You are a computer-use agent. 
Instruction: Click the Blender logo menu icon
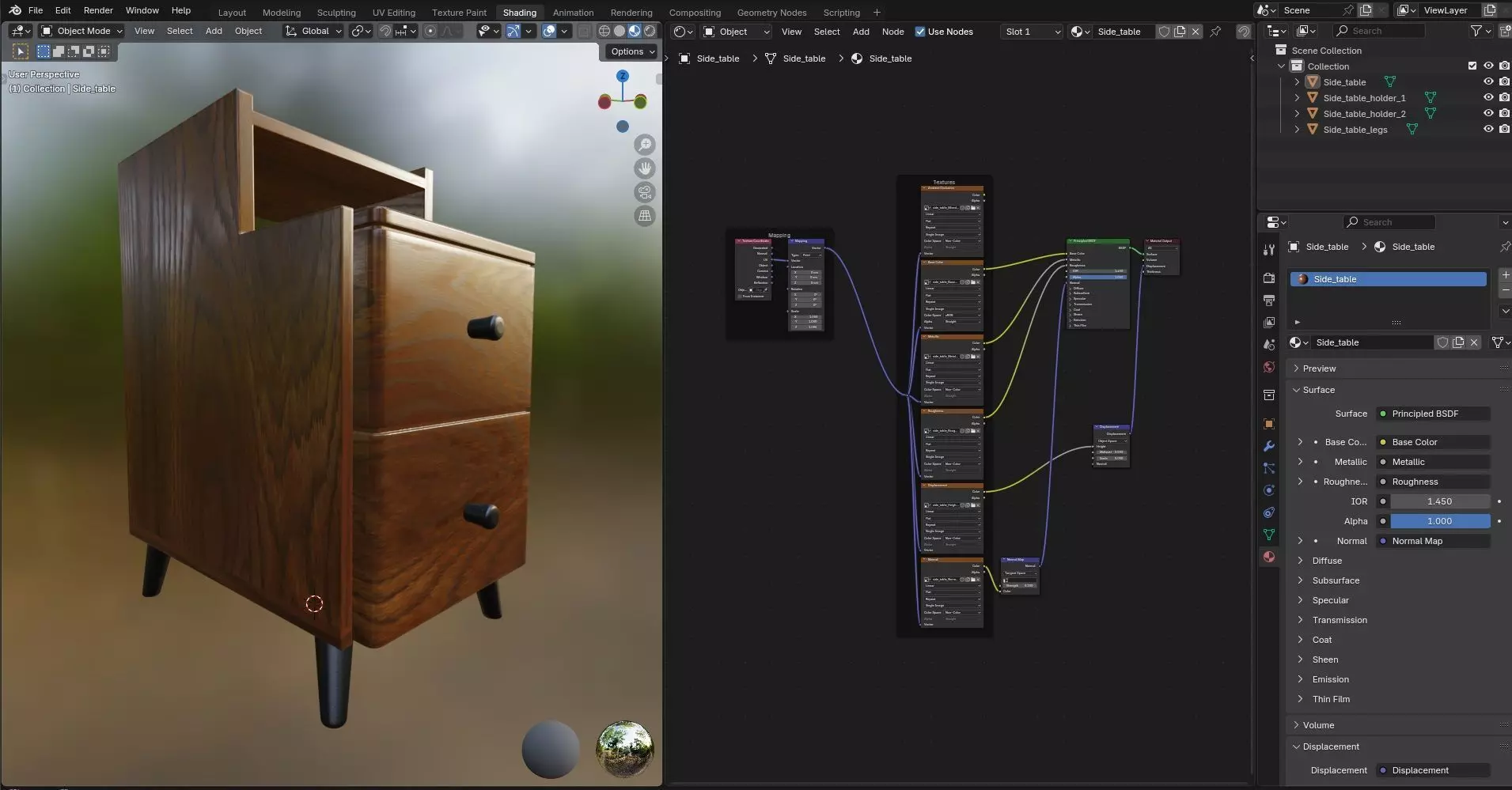coord(15,10)
